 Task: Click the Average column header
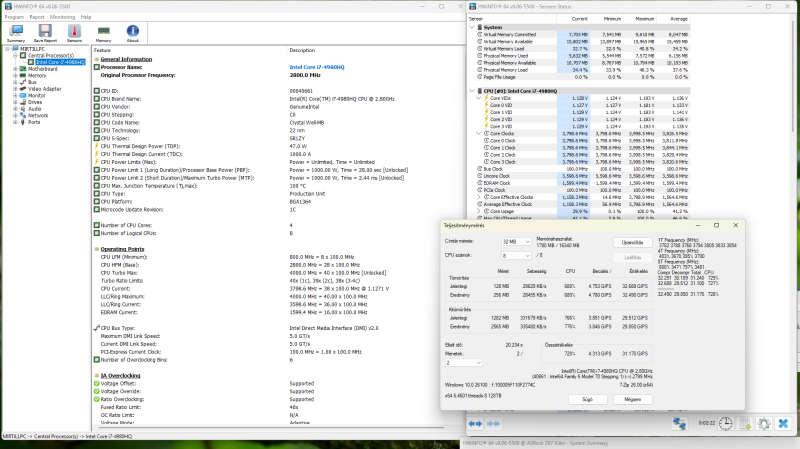pos(673,19)
